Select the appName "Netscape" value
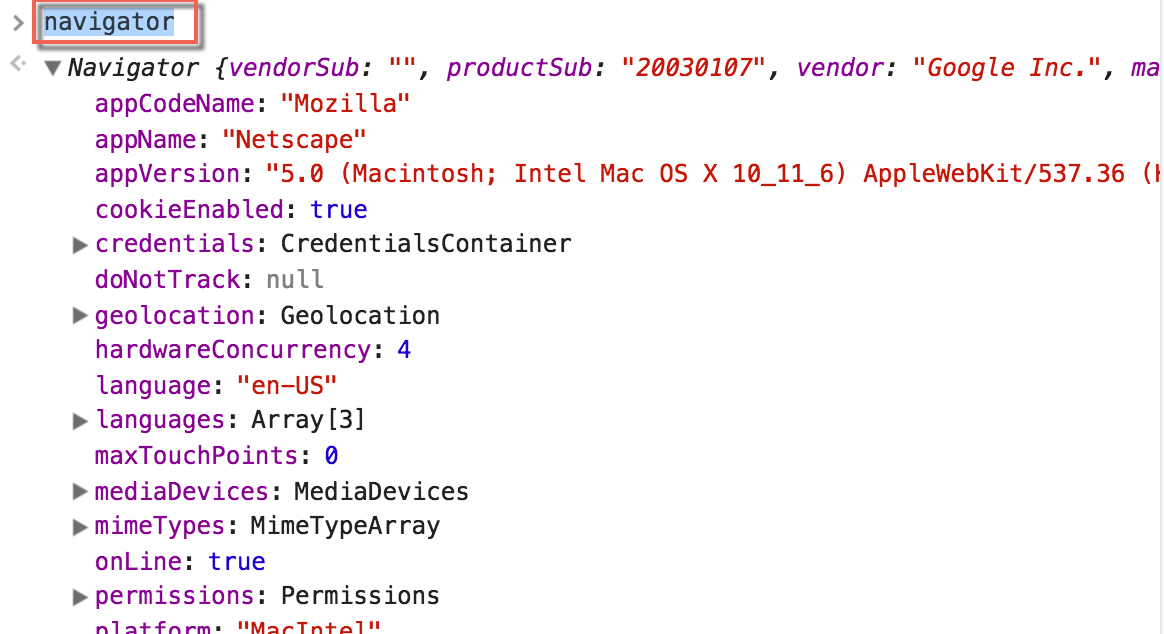 point(294,139)
